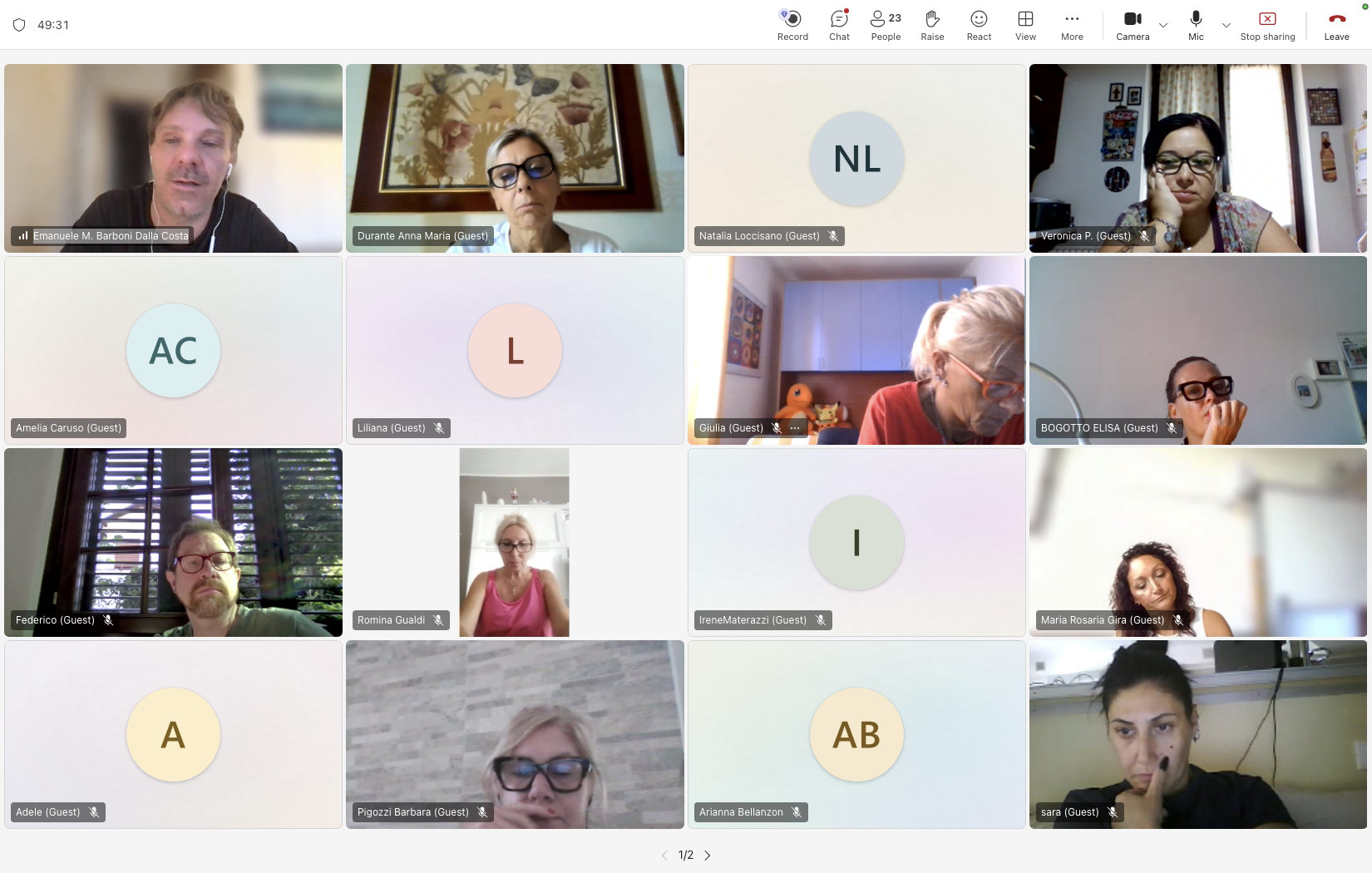Show the People participants list
This screenshot has height=873, width=1372.
(x=886, y=25)
